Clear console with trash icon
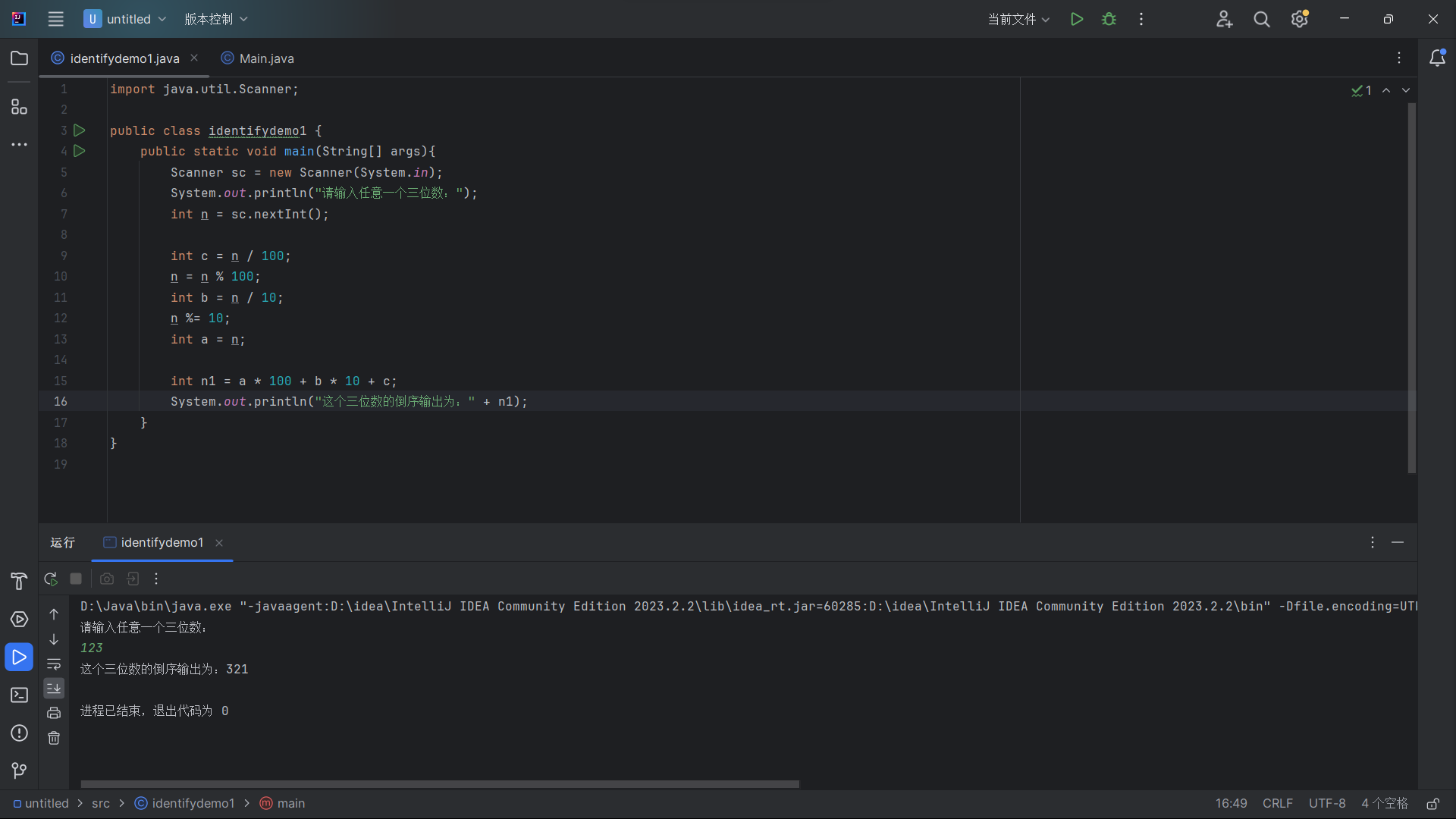1456x819 pixels. pos(54,738)
